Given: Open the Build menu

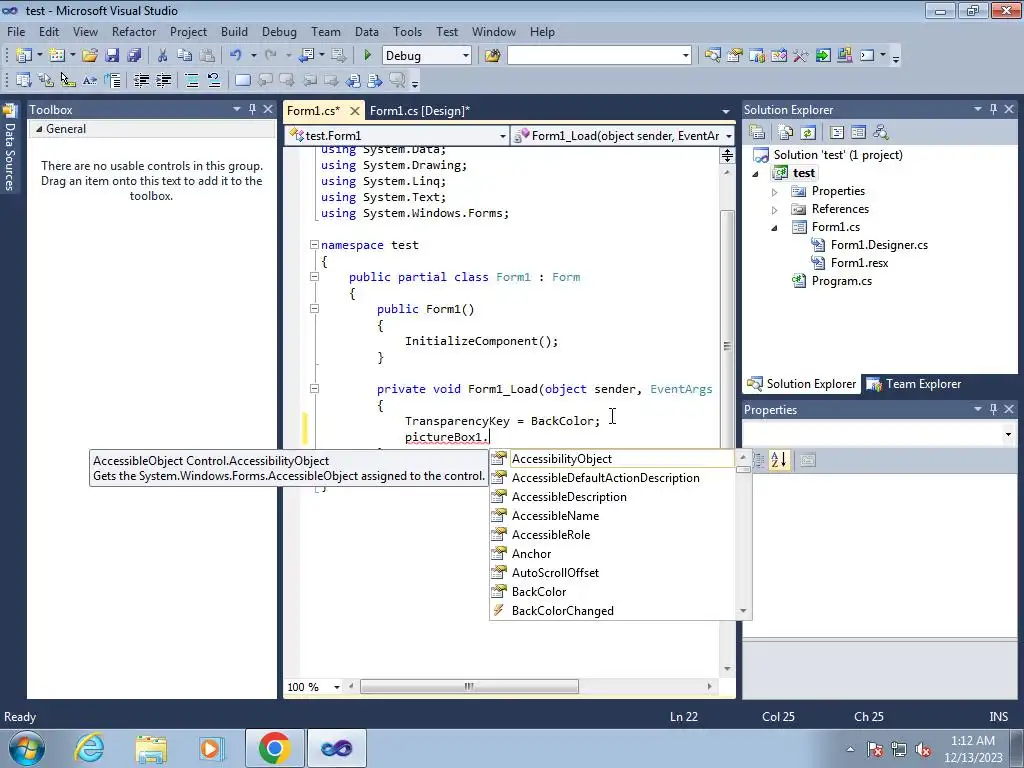Looking at the screenshot, I should coord(234,31).
